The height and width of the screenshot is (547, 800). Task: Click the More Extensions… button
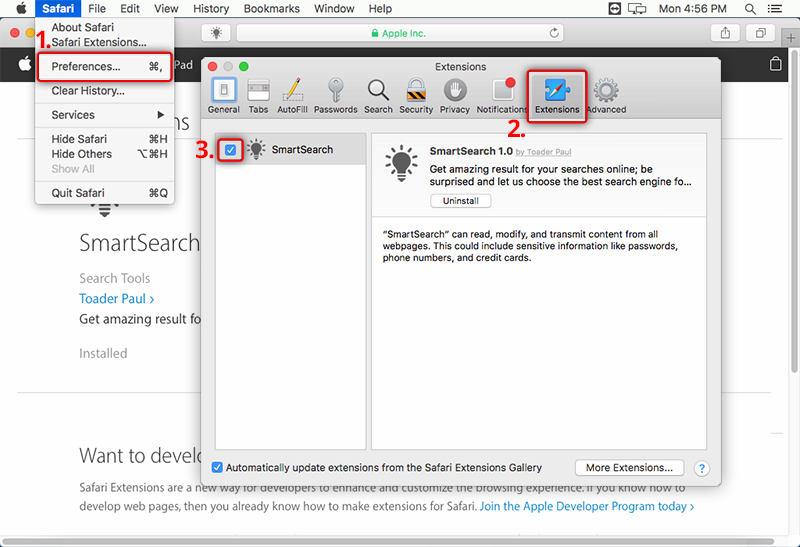(629, 467)
